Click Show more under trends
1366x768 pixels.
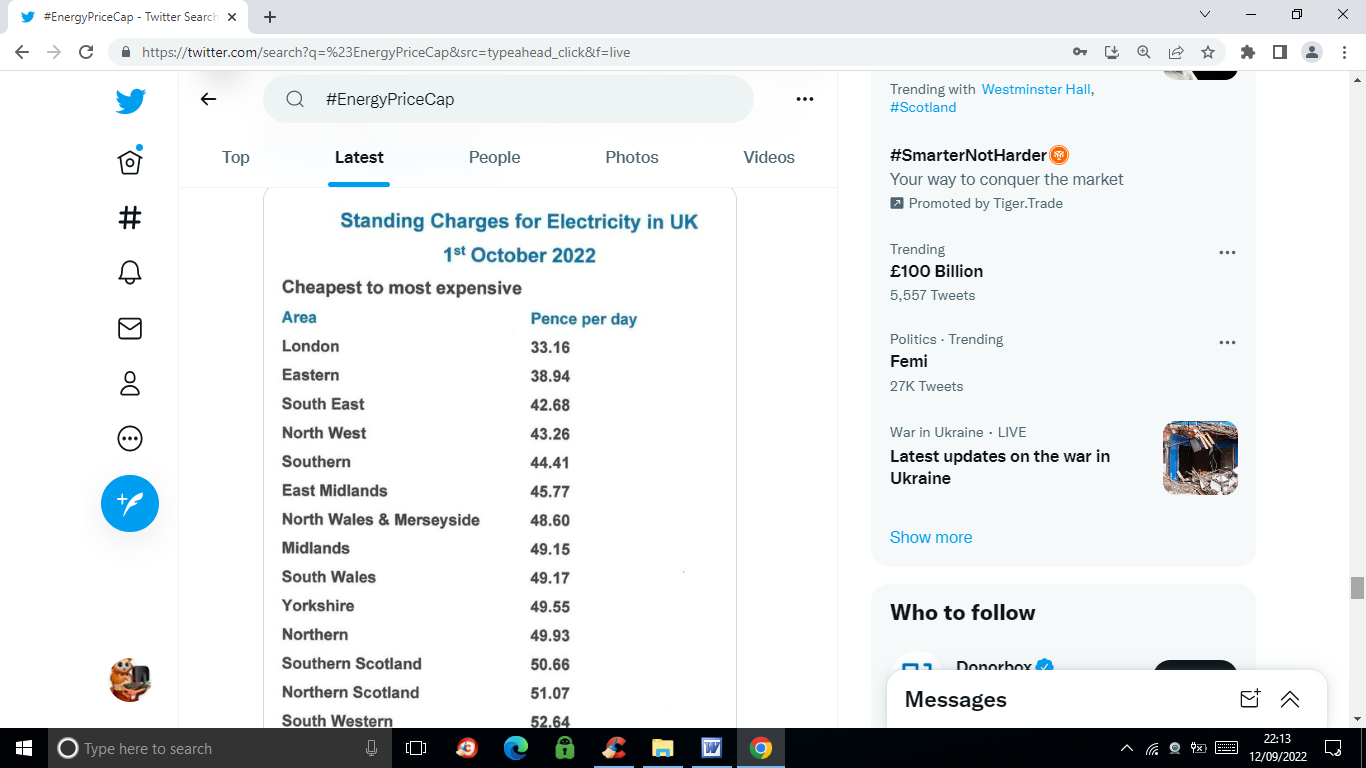pos(931,537)
